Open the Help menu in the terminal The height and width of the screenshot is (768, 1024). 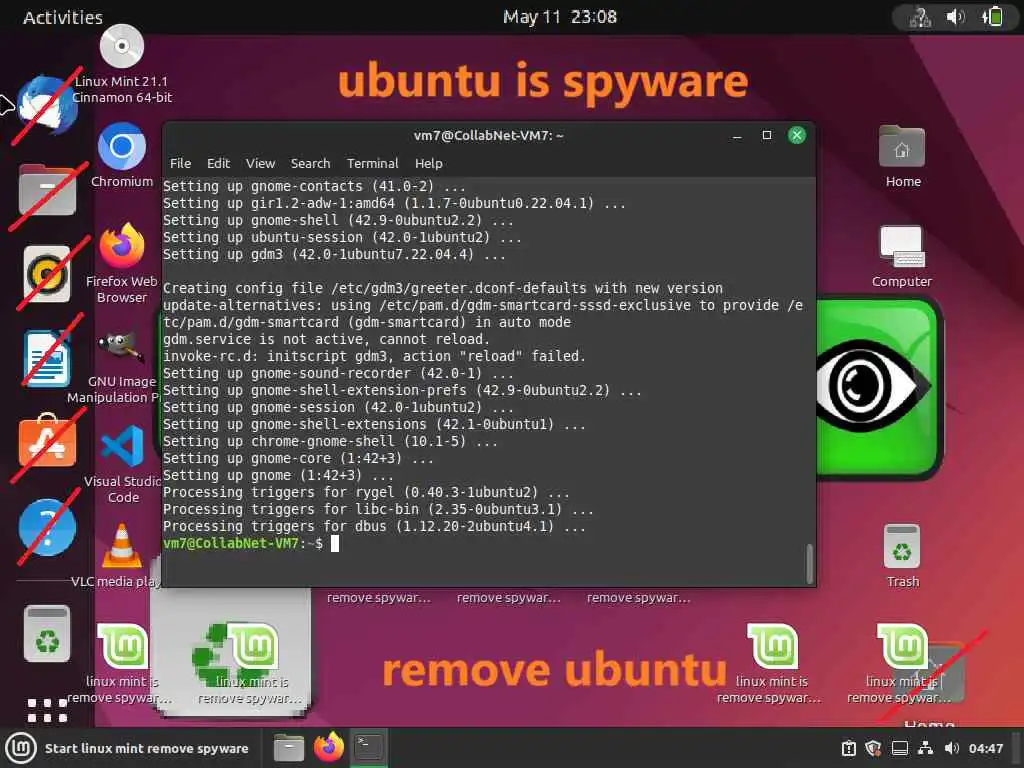click(x=428, y=163)
